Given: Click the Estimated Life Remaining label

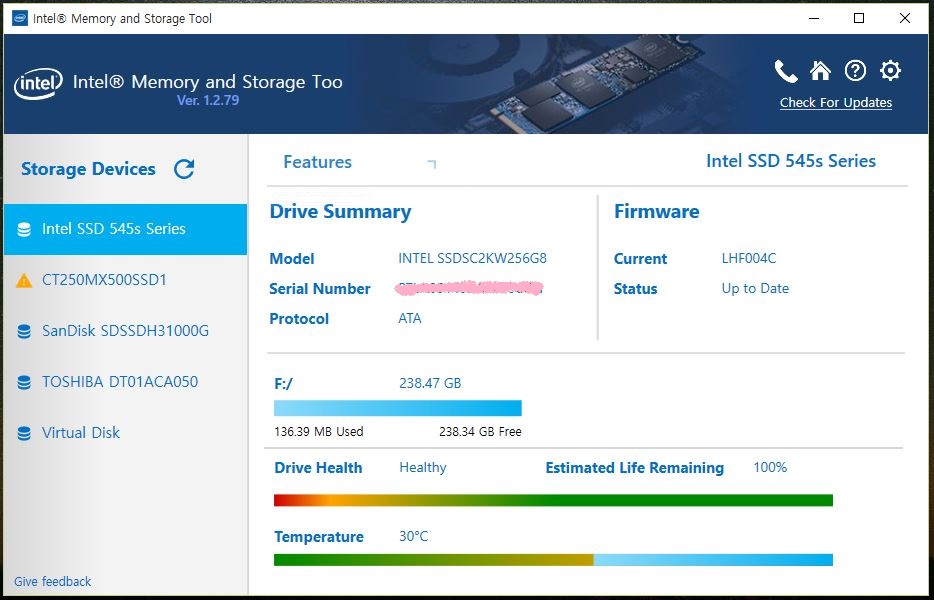Looking at the screenshot, I should tap(634, 468).
